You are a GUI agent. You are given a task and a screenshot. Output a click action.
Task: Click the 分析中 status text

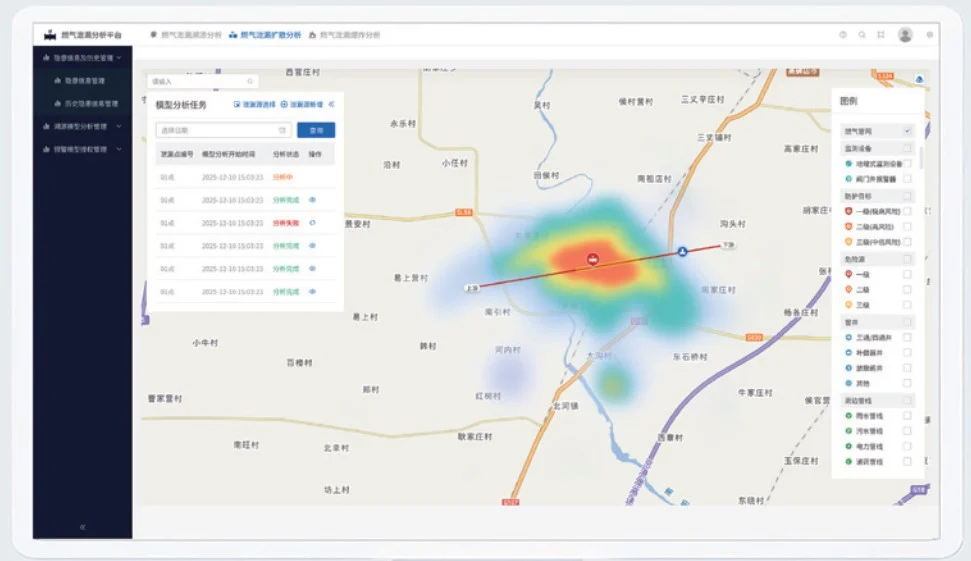click(x=282, y=177)
